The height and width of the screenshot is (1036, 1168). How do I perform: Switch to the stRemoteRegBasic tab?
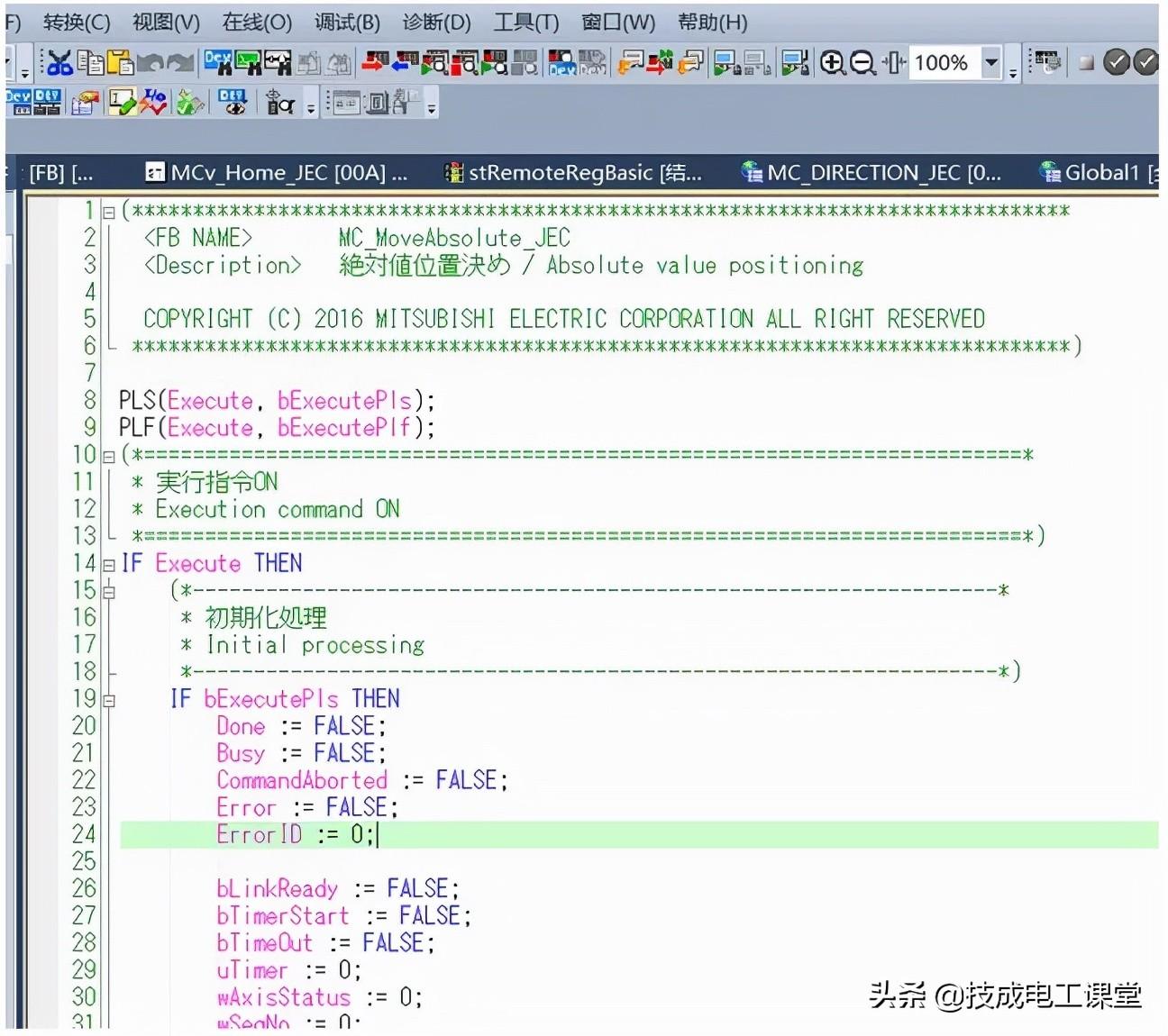click(574, 172)
